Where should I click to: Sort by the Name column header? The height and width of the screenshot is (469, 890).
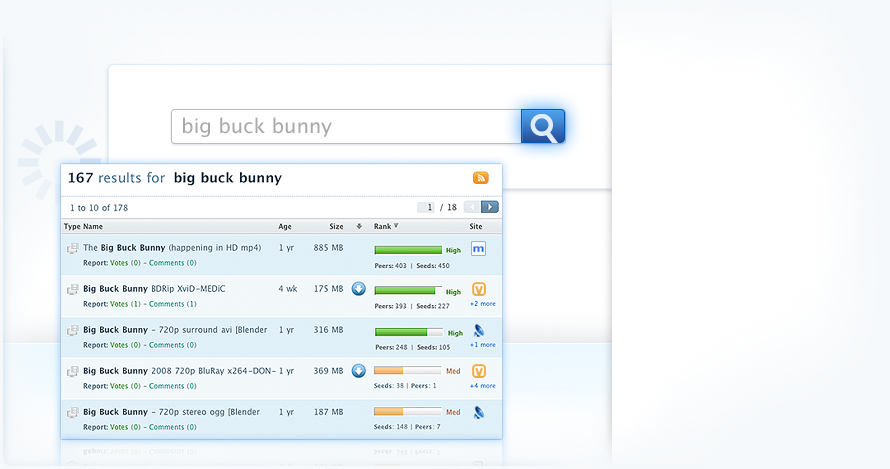(x=93, y=226)
